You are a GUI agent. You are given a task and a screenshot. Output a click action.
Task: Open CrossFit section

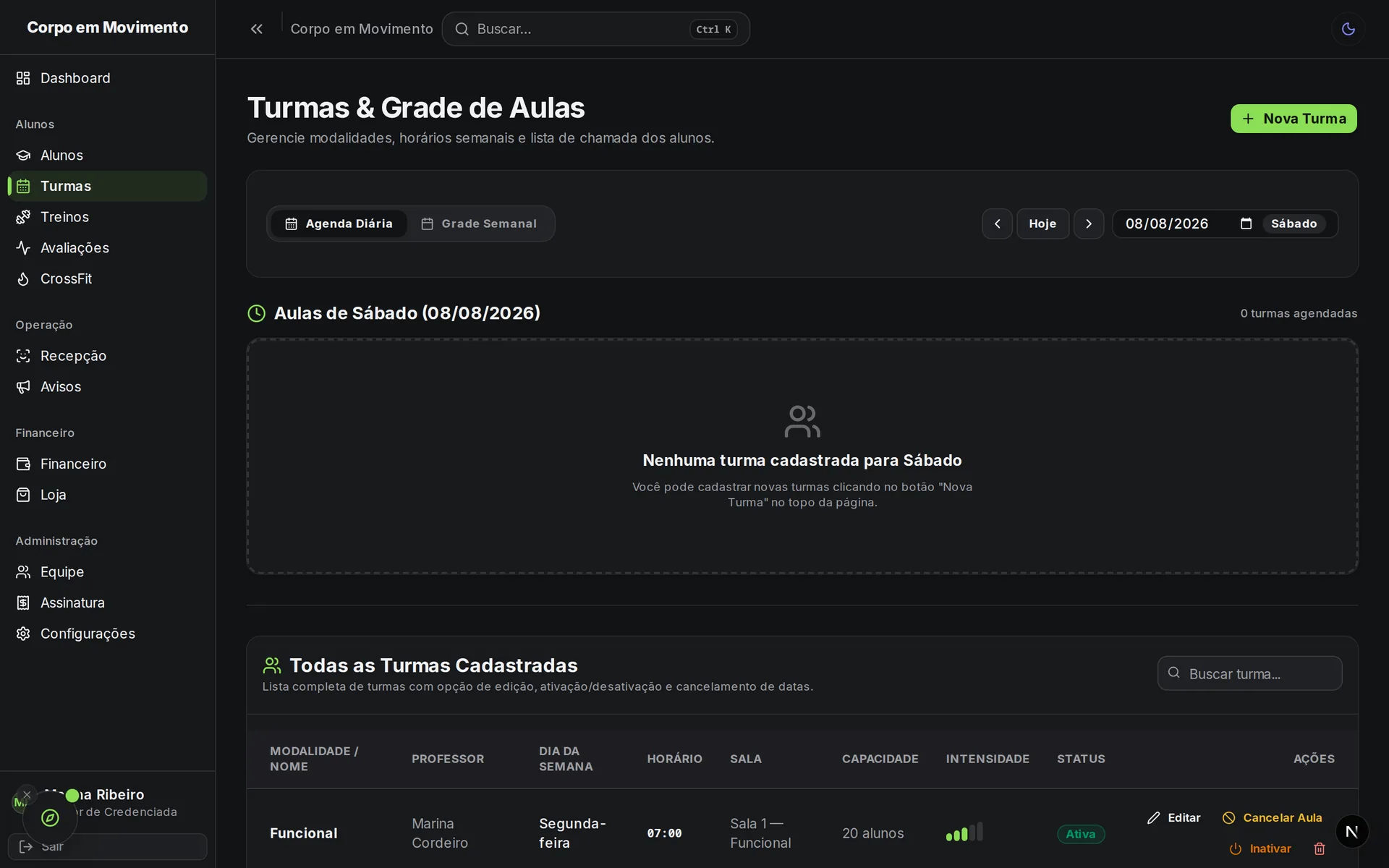click(x=107, y=278)
